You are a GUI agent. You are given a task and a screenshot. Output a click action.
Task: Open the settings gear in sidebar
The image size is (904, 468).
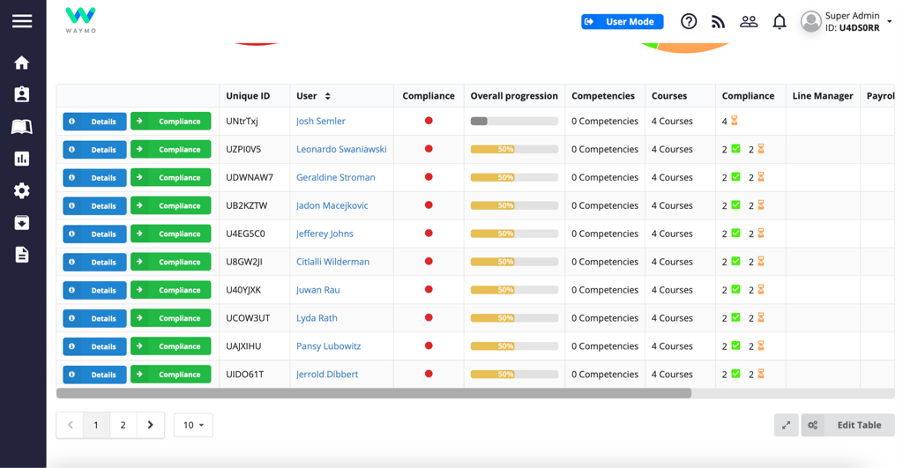pos(22,191)
